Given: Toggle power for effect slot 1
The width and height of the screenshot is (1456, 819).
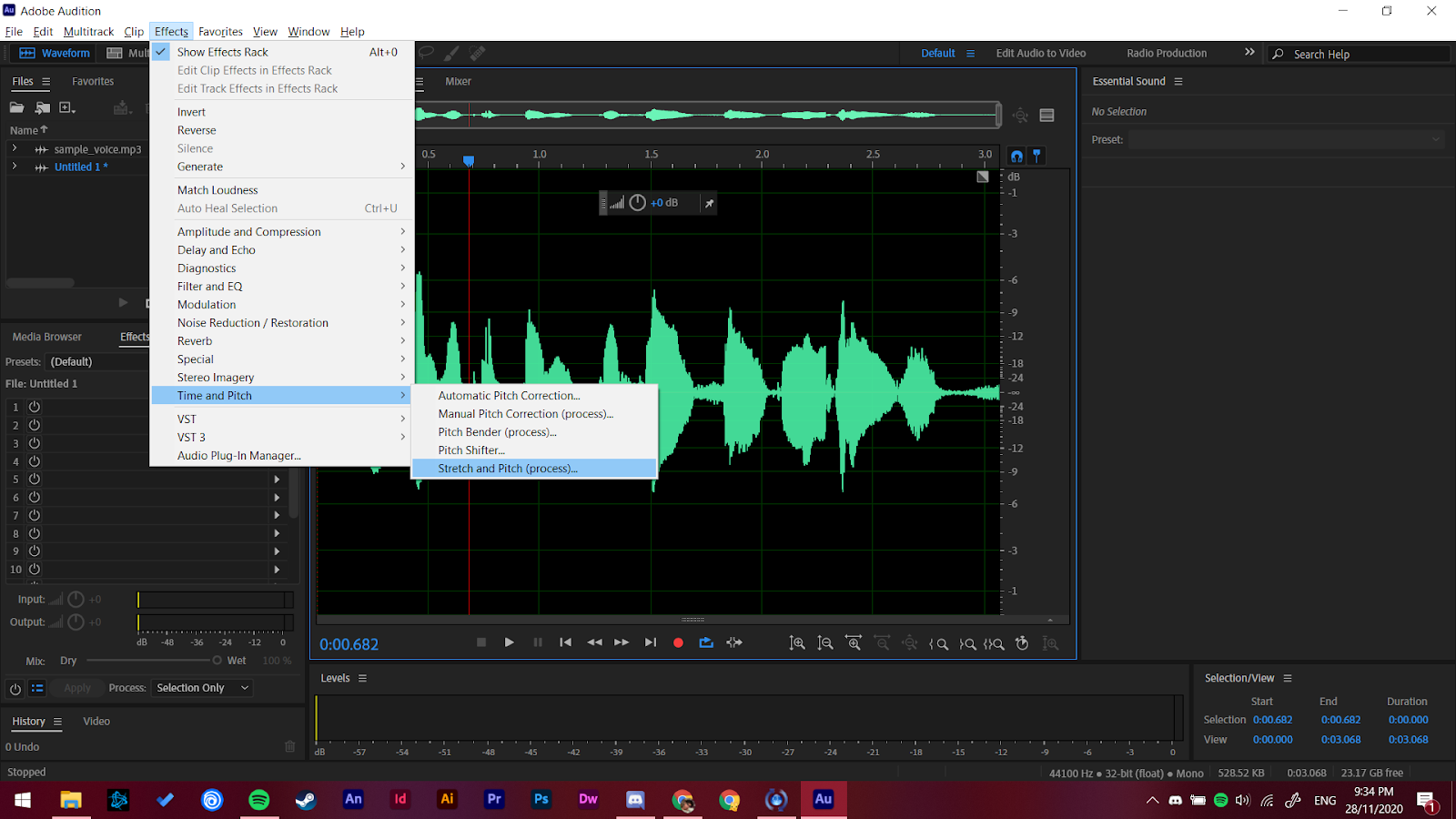Looking at the screenshot, I should pyautogui.click(x=35, y=407).
